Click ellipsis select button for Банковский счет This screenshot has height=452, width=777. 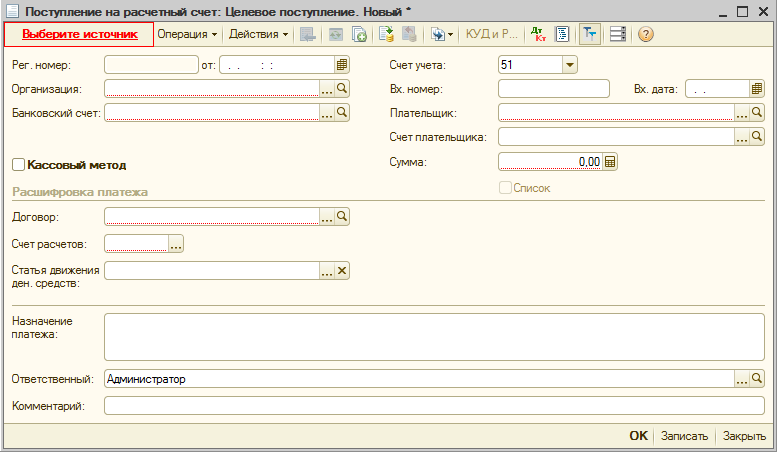[x=327, y=113]
